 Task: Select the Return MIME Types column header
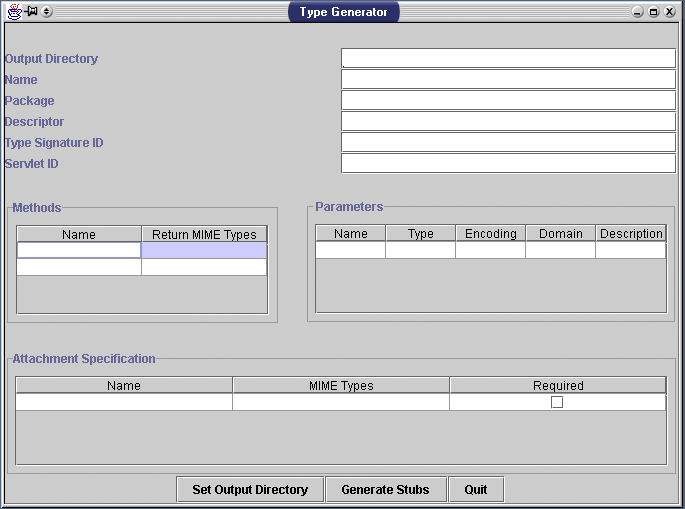(204, 235)
